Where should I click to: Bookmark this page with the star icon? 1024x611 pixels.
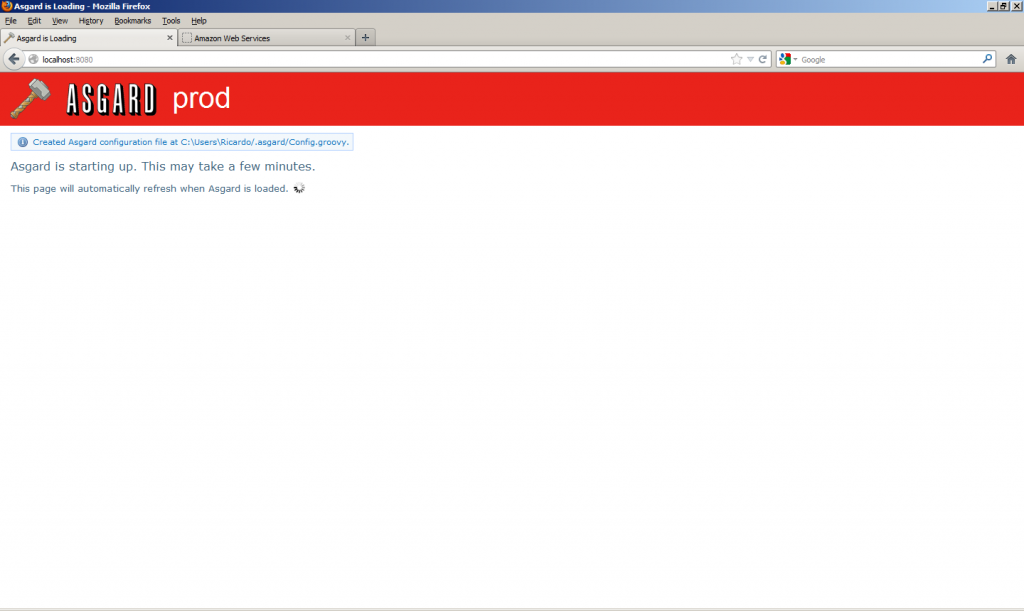(x=737, y=59)
